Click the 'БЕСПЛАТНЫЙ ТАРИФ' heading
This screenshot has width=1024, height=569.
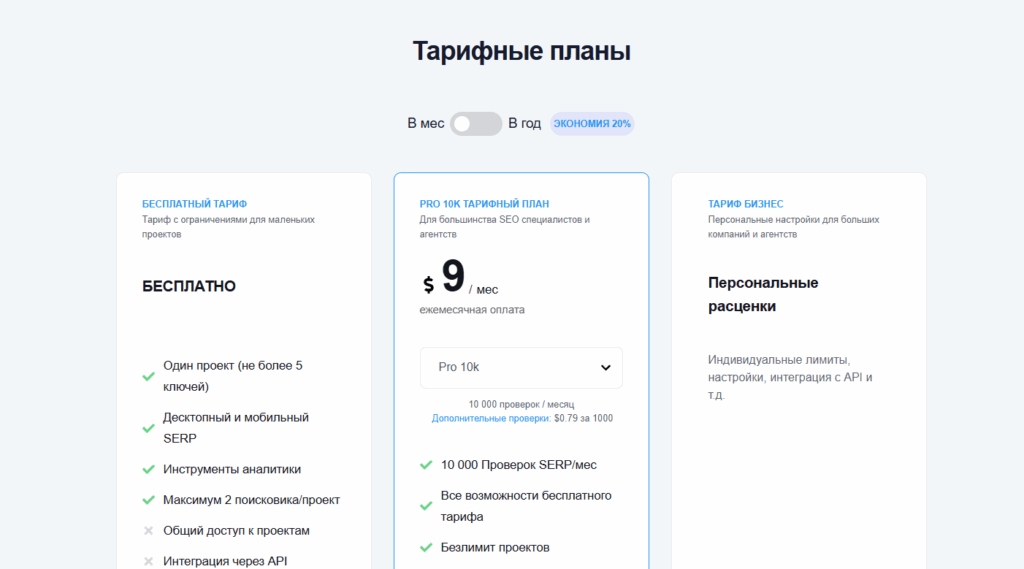click(195, 204)
